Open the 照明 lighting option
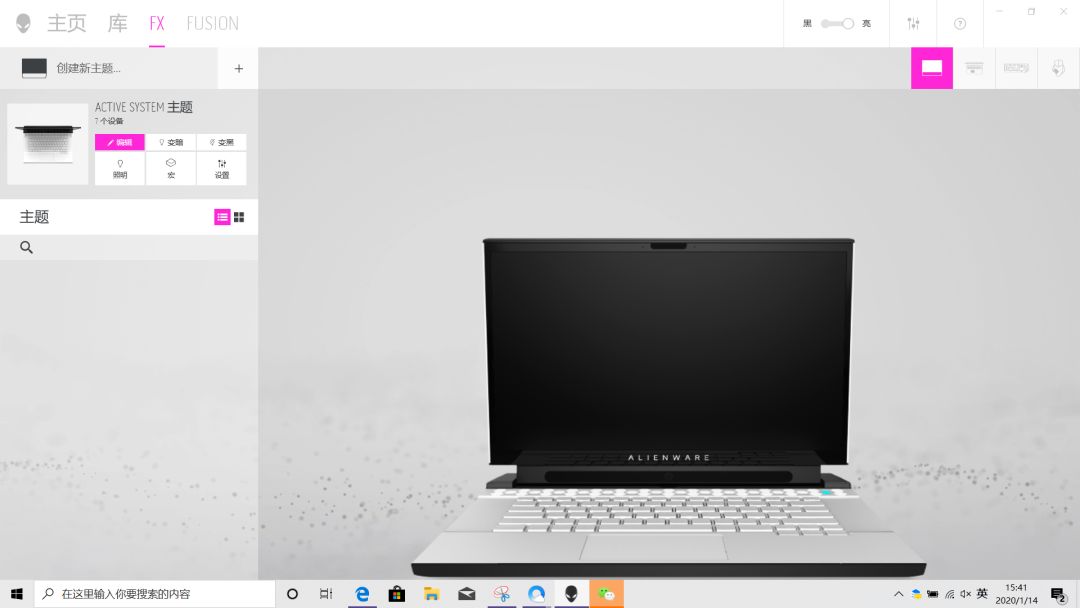The width and height of the screenshot is (1080, 608). click(120, 169)
